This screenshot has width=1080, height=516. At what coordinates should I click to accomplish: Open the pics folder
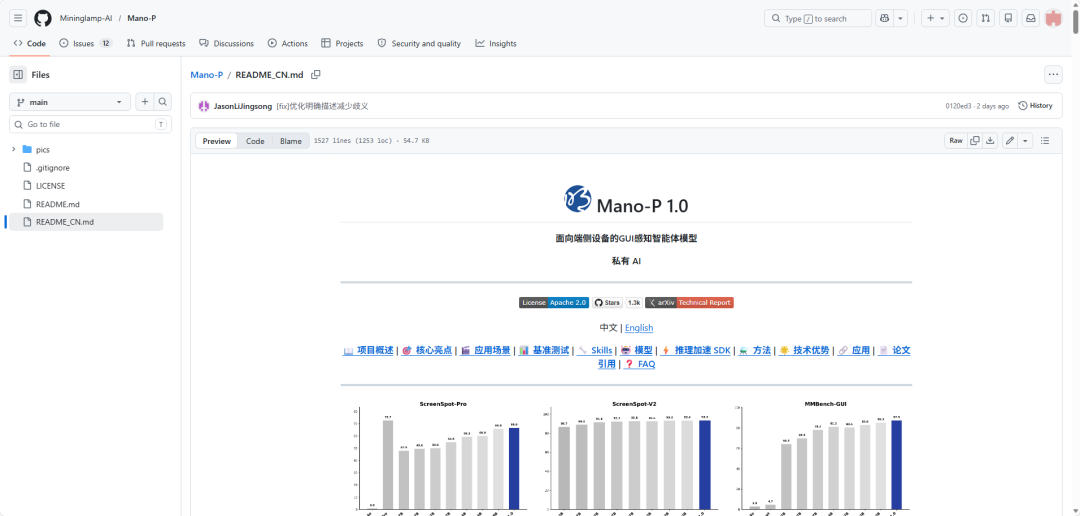click(43, 149)
